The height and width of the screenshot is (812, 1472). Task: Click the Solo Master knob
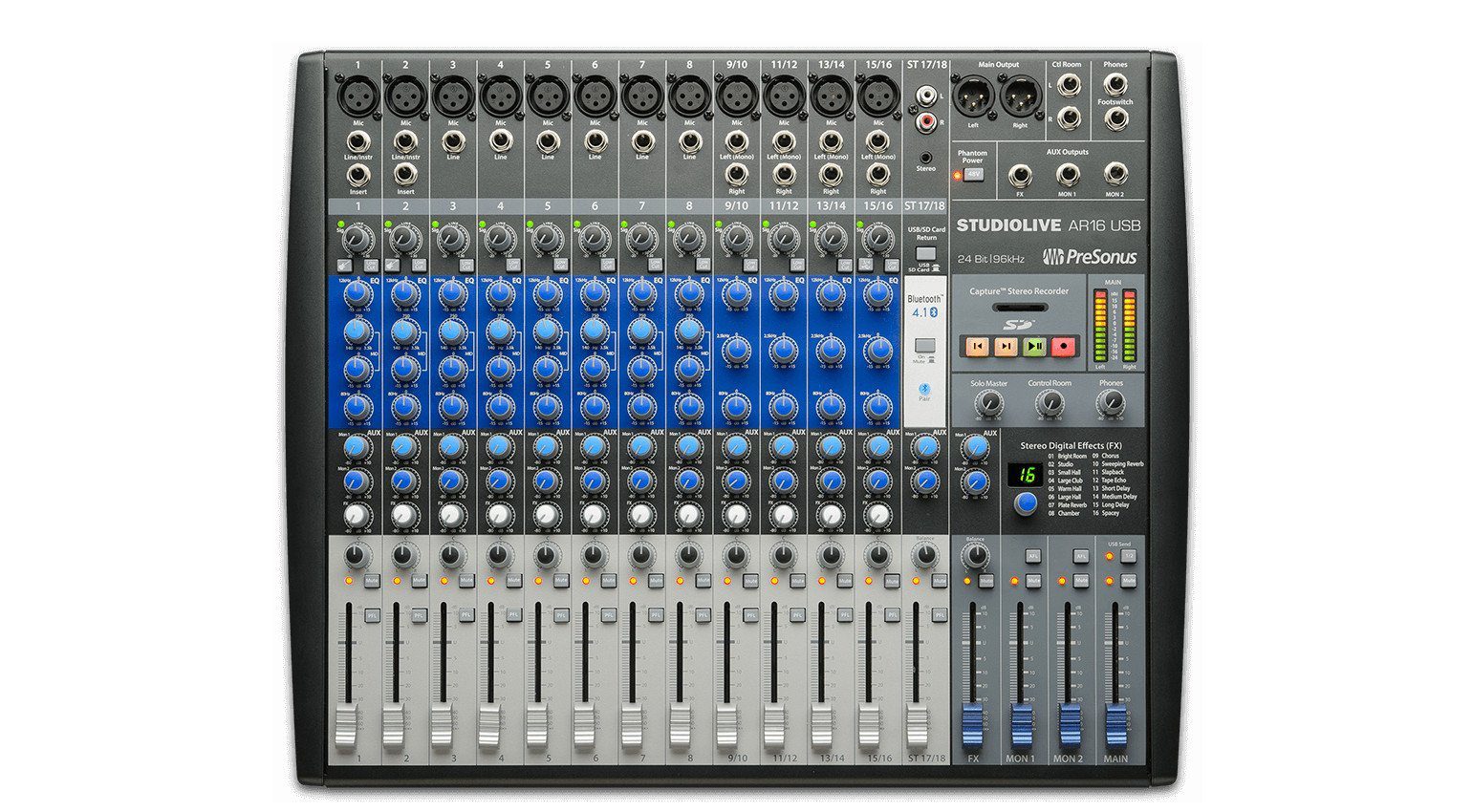click(989, 404)
